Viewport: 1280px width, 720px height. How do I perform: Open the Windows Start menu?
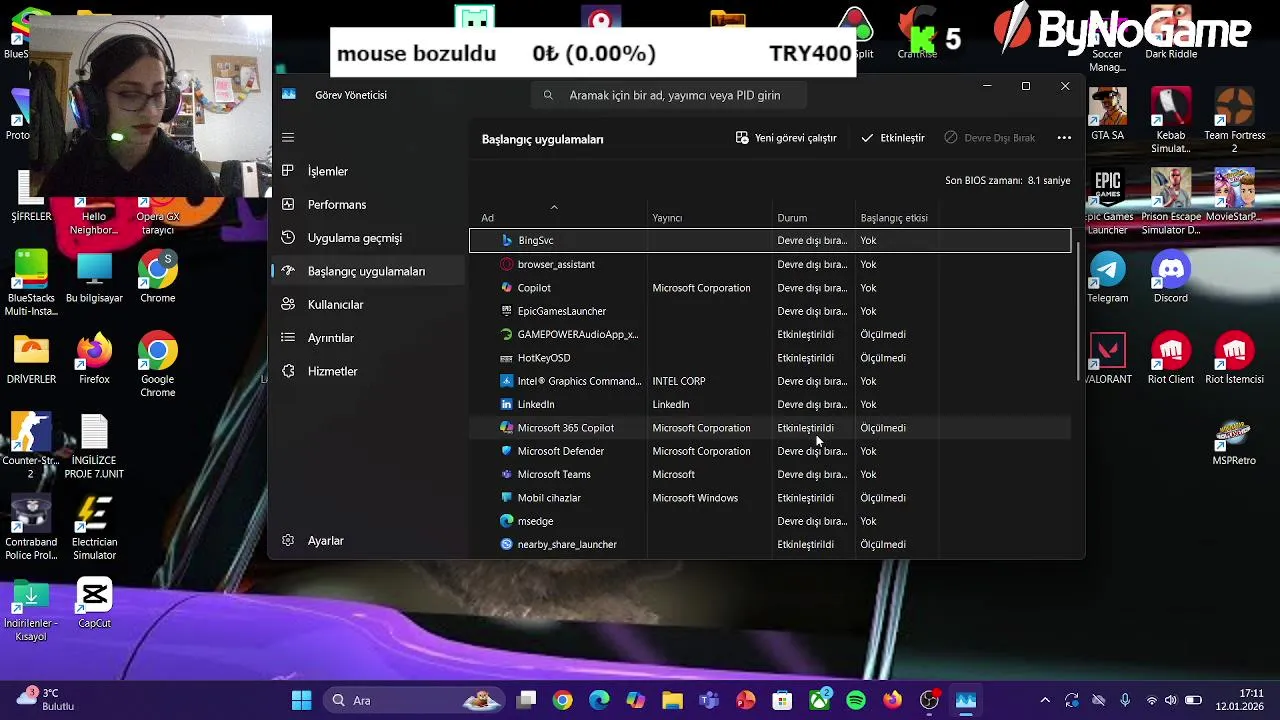(301, 700)
